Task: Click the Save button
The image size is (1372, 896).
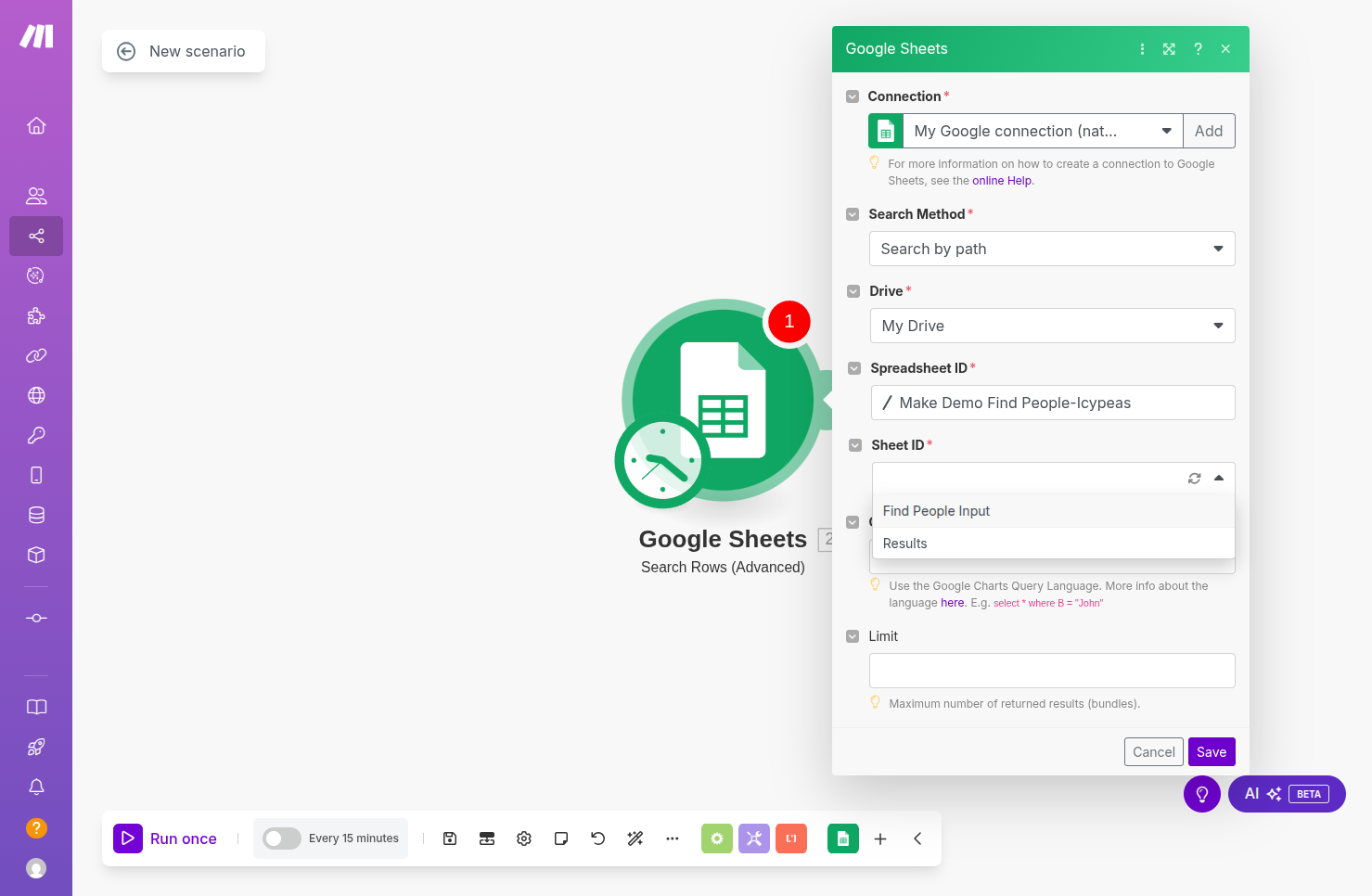Action: (x=1212, y=752)
